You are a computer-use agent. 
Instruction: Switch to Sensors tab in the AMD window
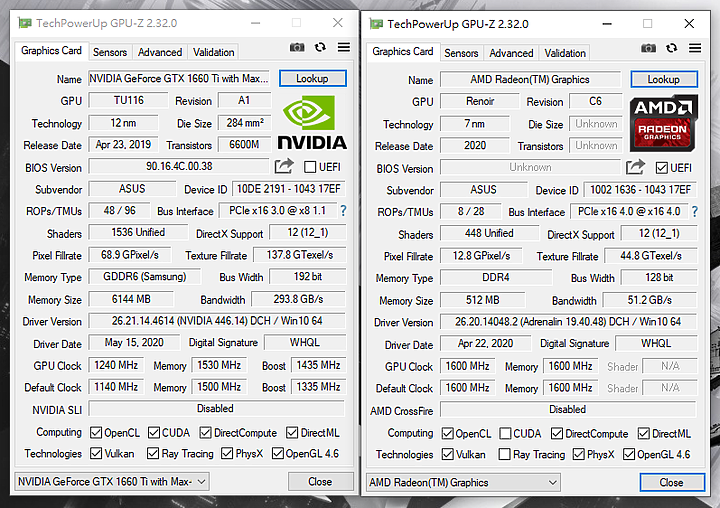click(x=461, y=53)
